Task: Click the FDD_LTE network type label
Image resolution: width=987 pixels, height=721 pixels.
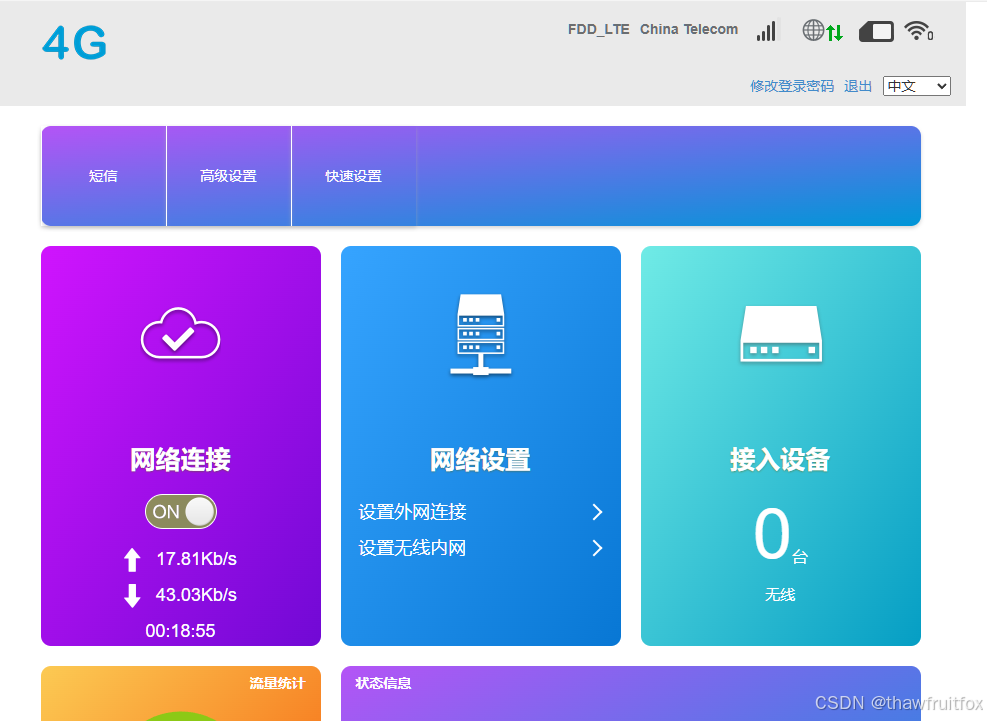Action: tap(599, 30)
